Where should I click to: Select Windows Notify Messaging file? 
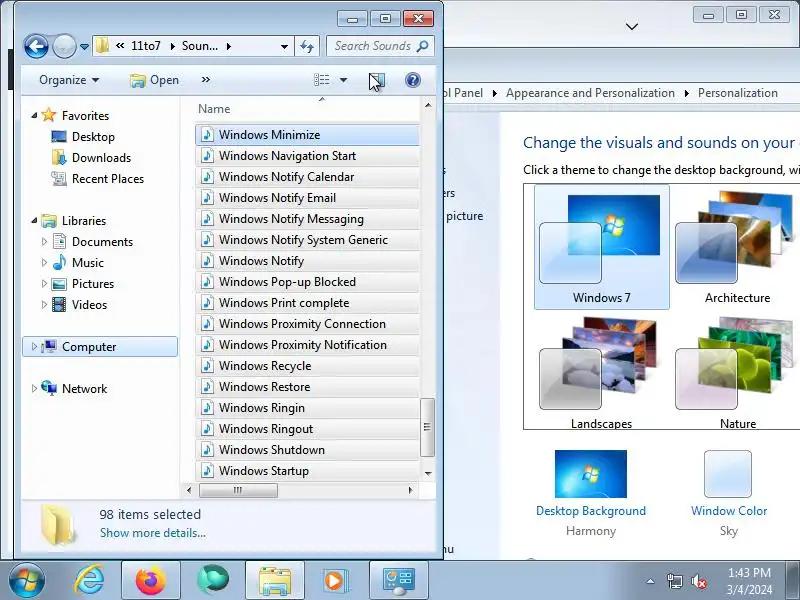307,219
